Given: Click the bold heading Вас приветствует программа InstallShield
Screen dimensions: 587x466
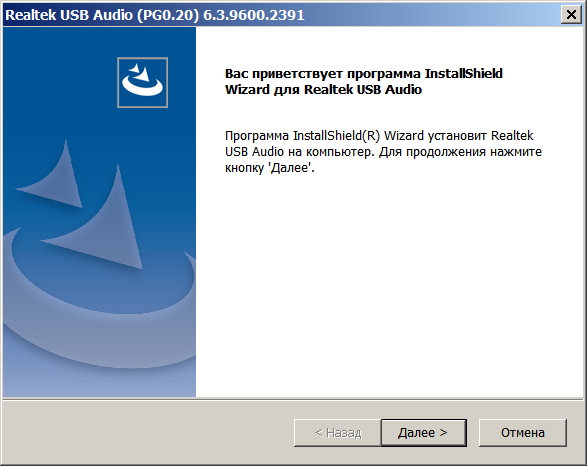Looking at the screenshot, I should pos(364,74).
